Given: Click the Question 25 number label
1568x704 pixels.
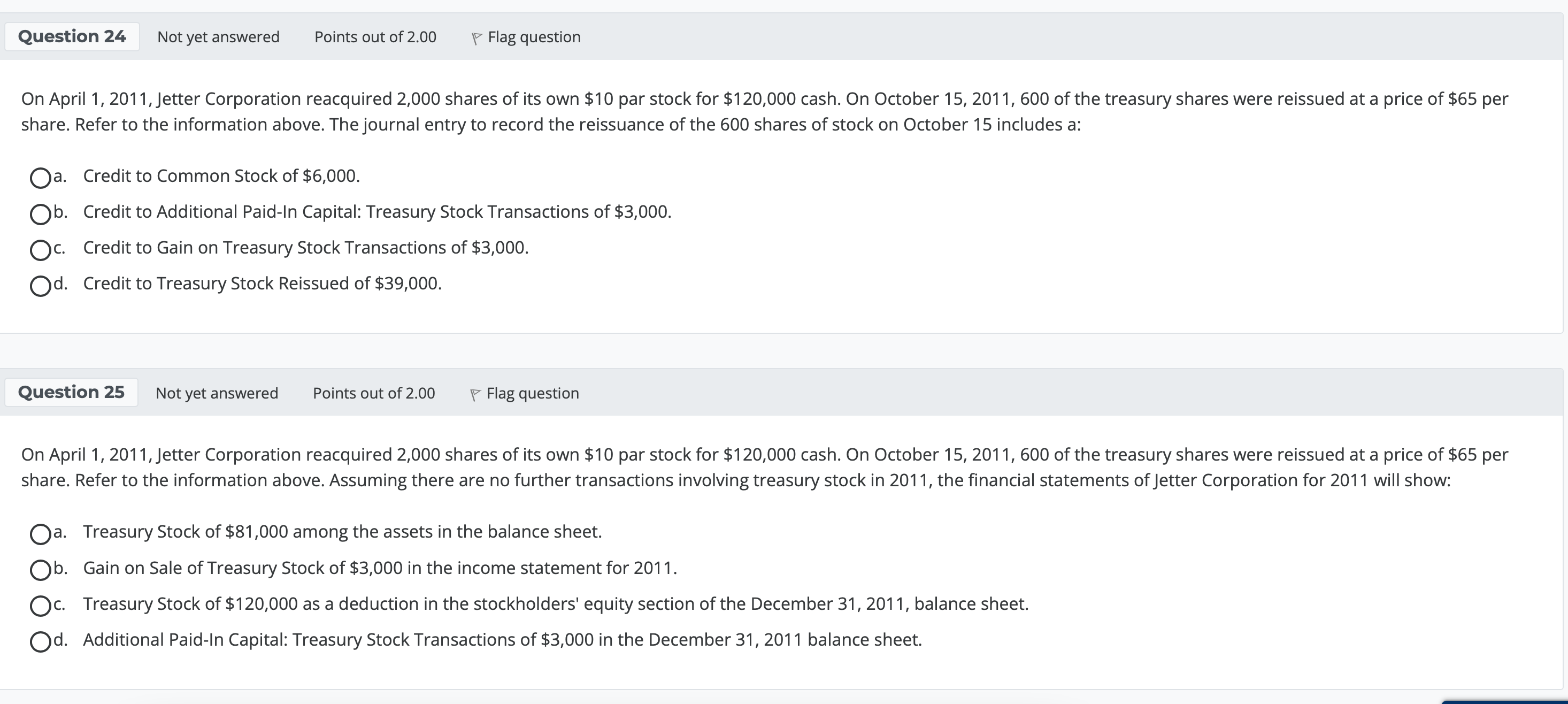Looking at the screenshot, I should pyautogui.click(x=71, y=392).
